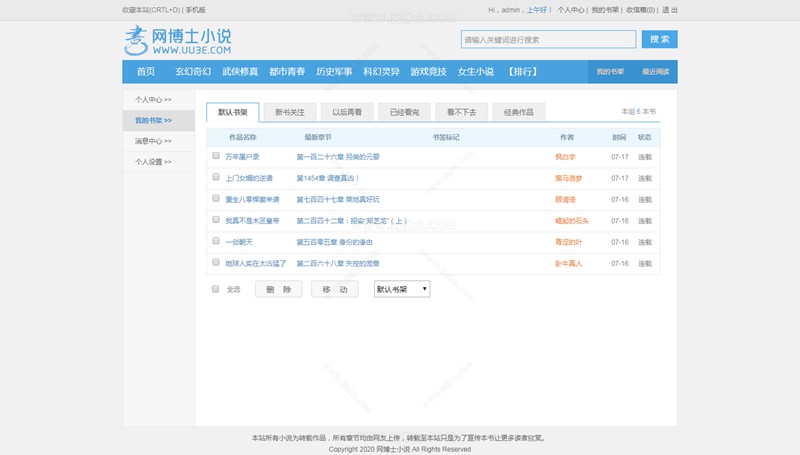Click the 移动 button
The height and width of the screenshot is (455, 800).
pyautogui.click(x=335, y=289)
